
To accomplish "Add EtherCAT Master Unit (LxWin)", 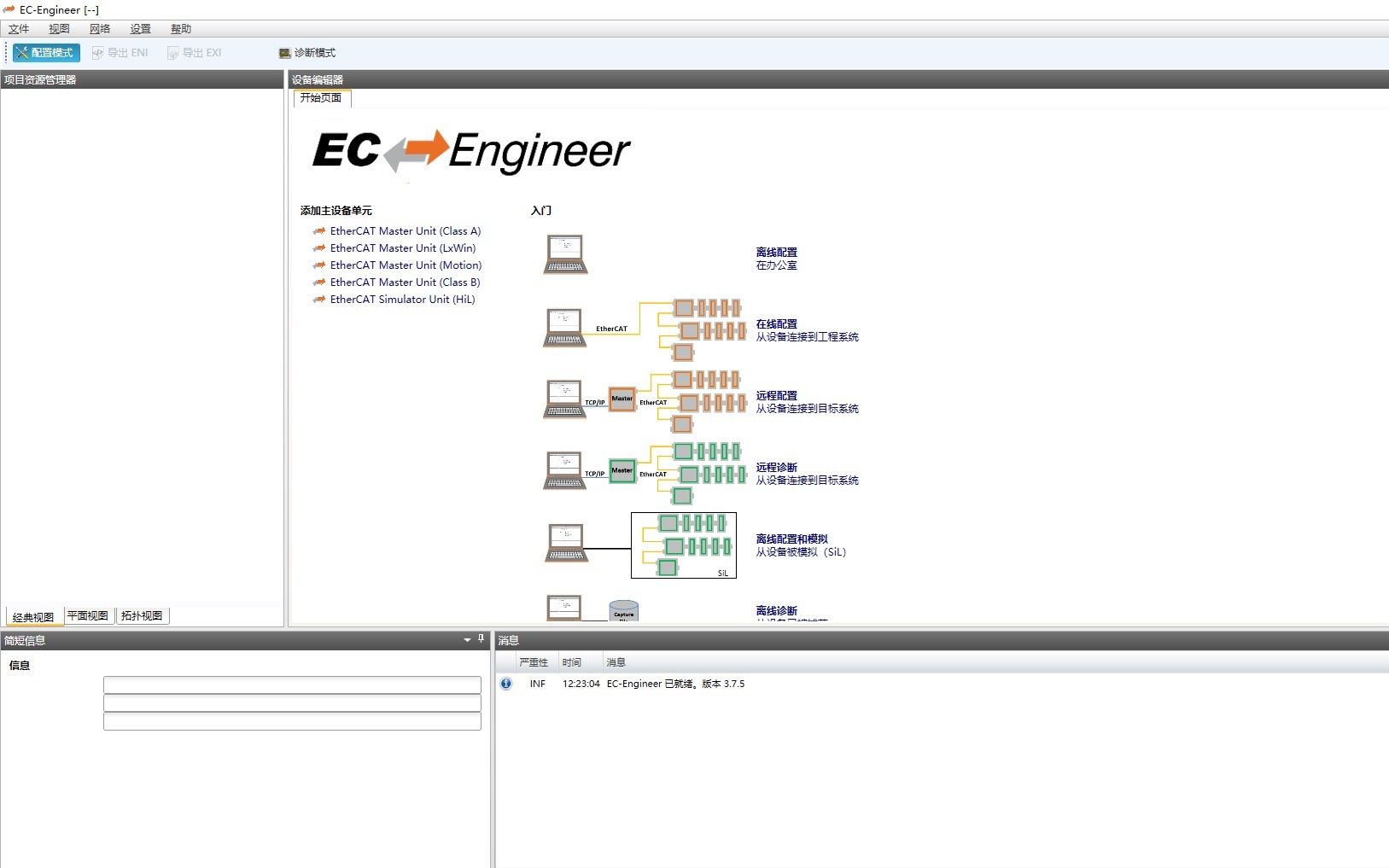I will tap(403, 248).
